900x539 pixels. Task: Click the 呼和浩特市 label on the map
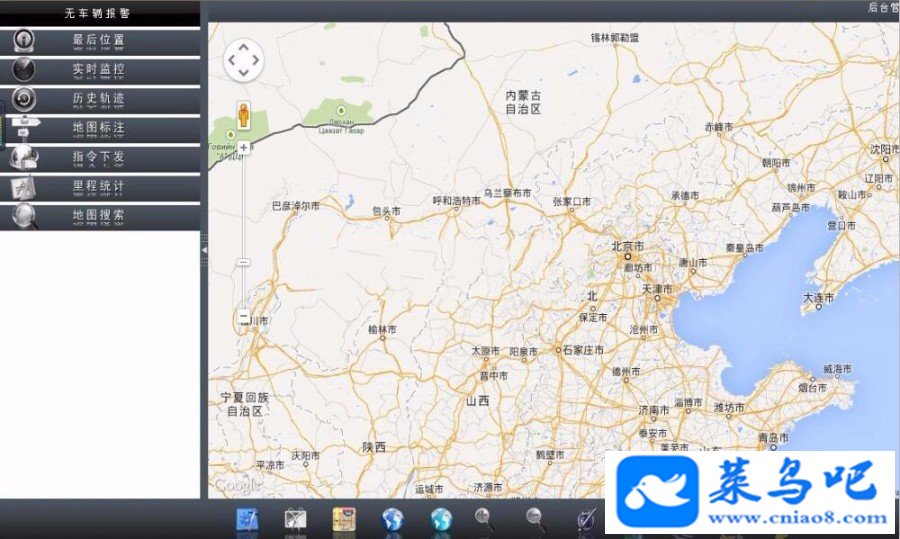[x=456, y=200]
